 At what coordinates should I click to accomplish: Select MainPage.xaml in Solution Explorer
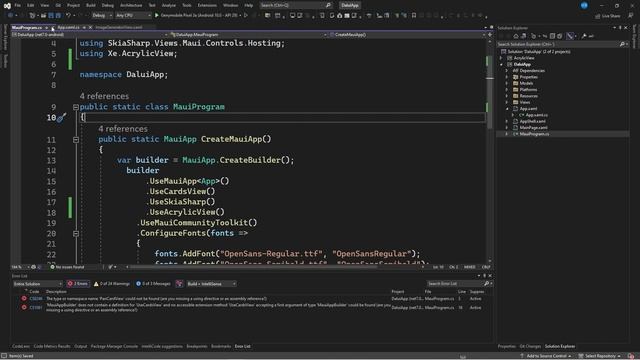[533, 128]
